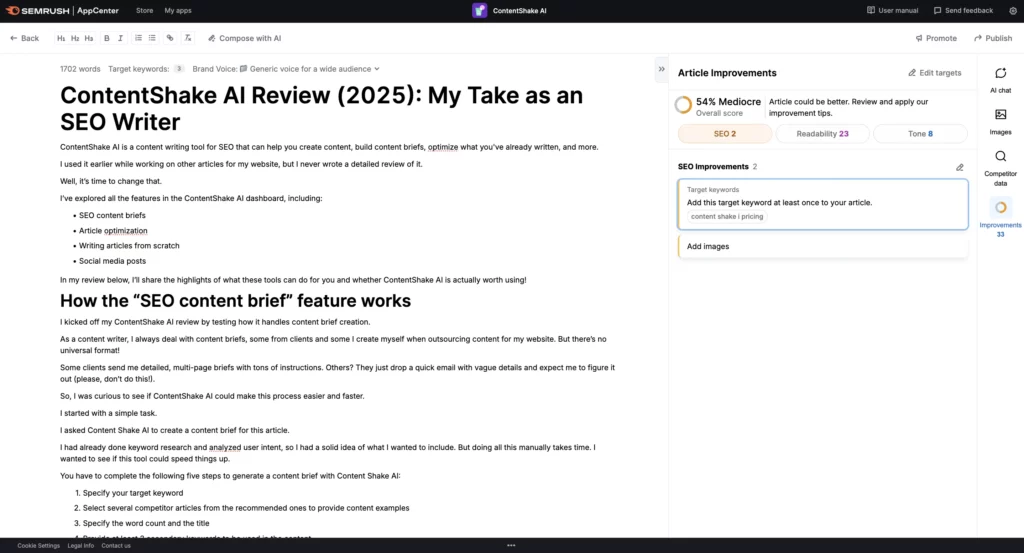The height and width of the screenshot is (553, 1024).
Task: Apply Heading 3 format from toolbar
Action: 89,39
